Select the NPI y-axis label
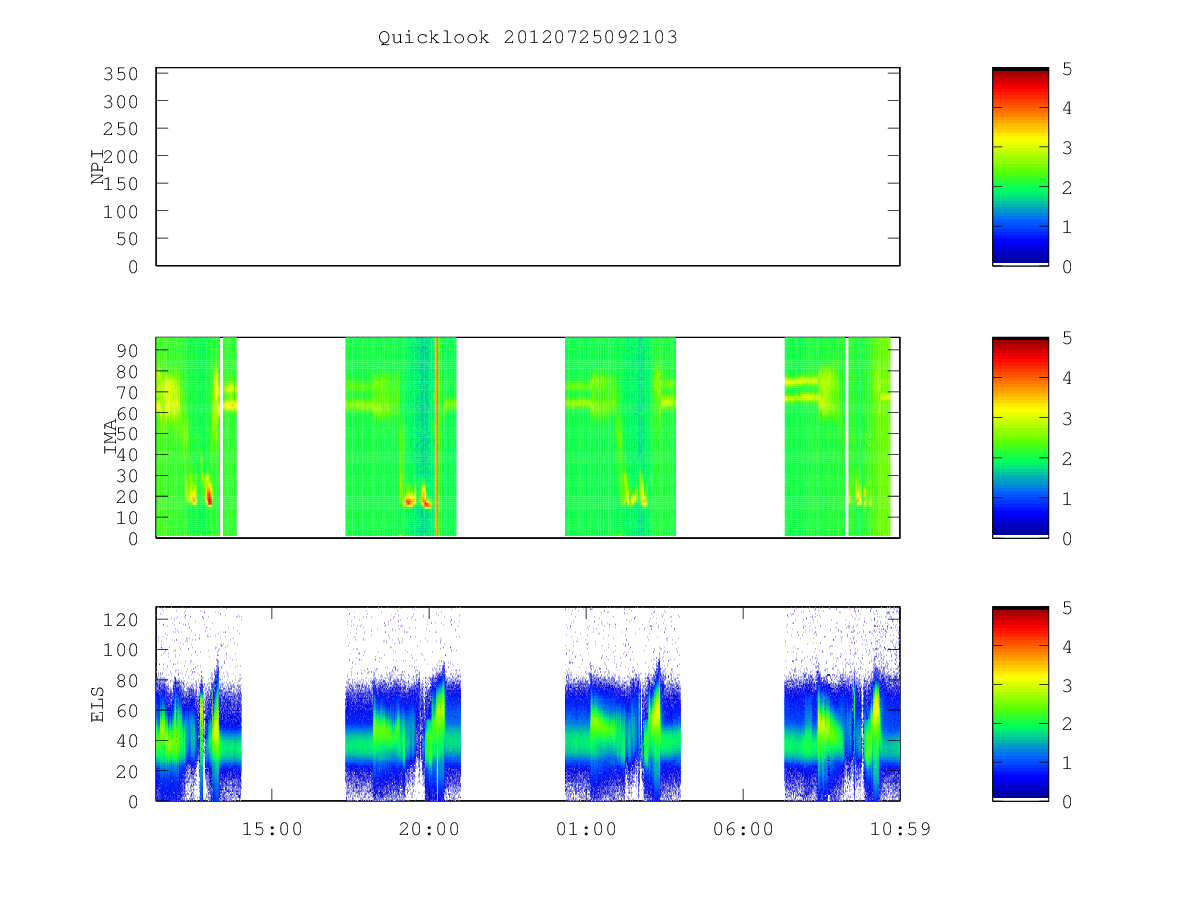Viewport: 1200px width, 900px height. point(98,167)
